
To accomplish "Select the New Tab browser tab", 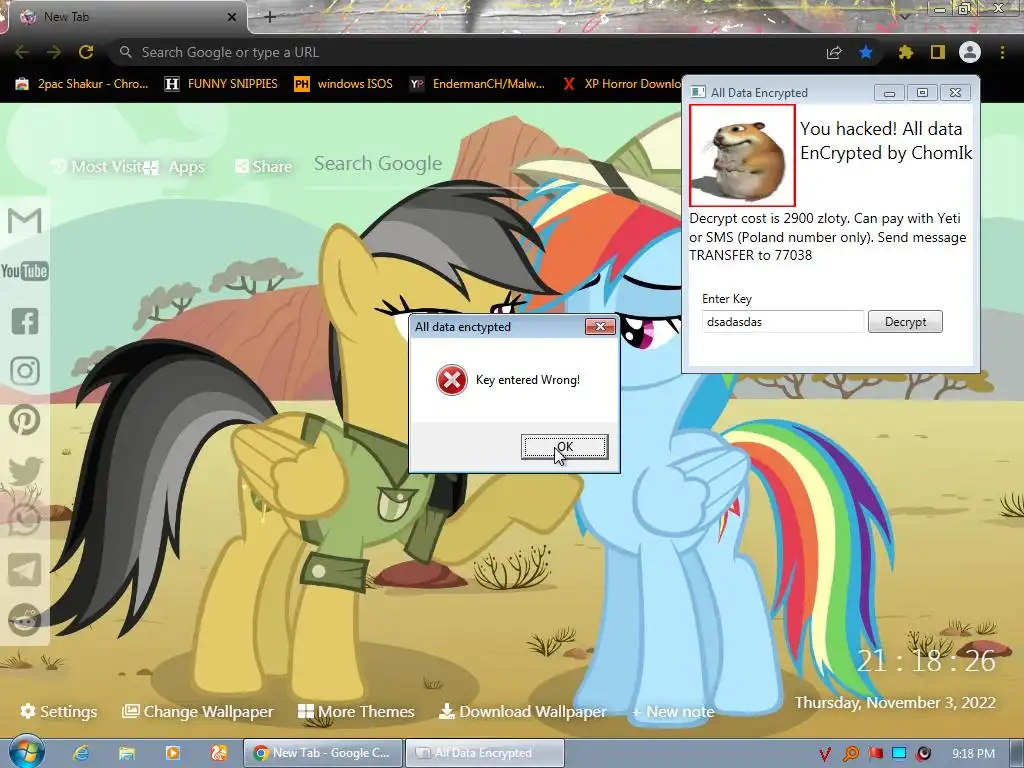I will click(127, 17).
